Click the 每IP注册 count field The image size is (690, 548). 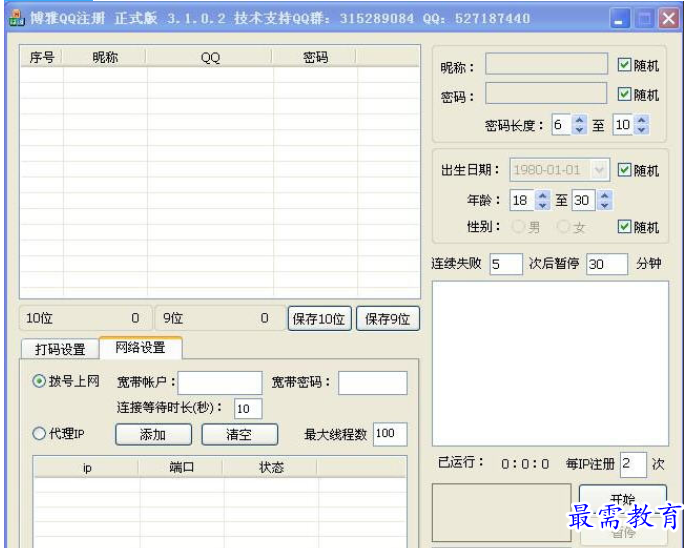633,464
